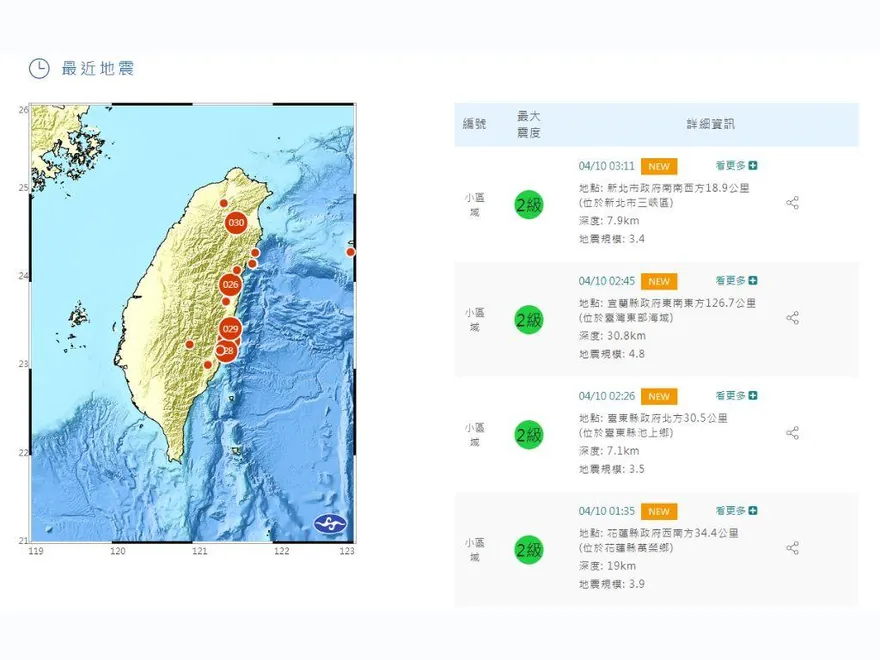Select epicenter marker 026 on the map
880x660 pixels.
[x=230, y=283]
